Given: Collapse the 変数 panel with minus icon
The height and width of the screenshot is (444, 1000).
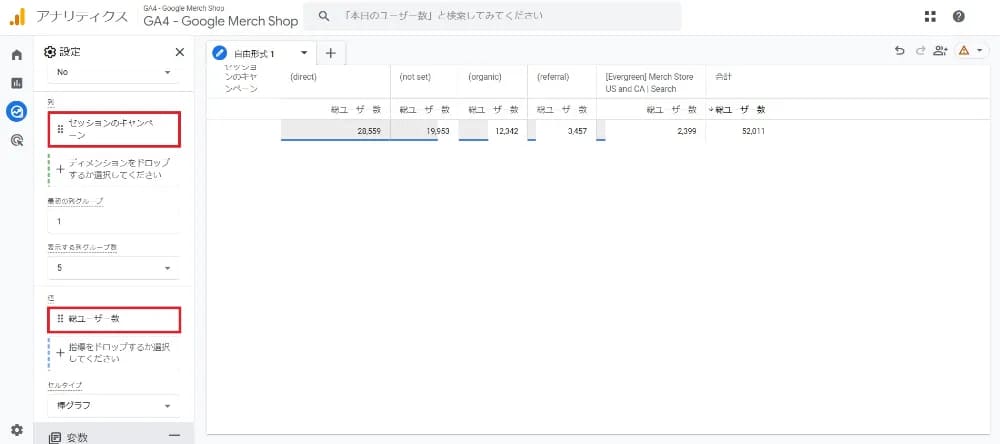Looking at the screenshot, I should click(174, 436).
